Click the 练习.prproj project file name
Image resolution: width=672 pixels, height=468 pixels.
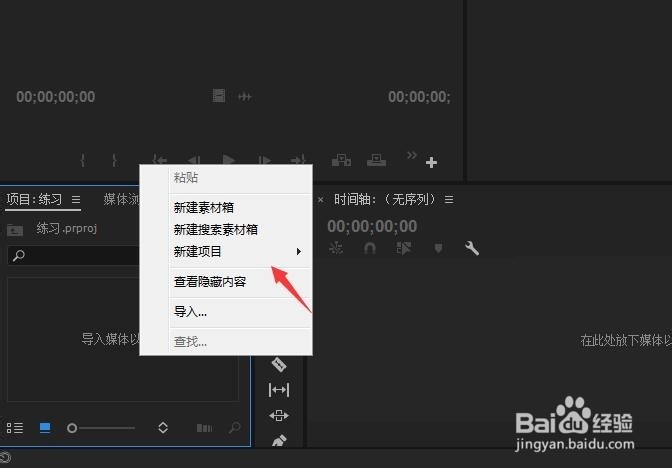[66, 228]
